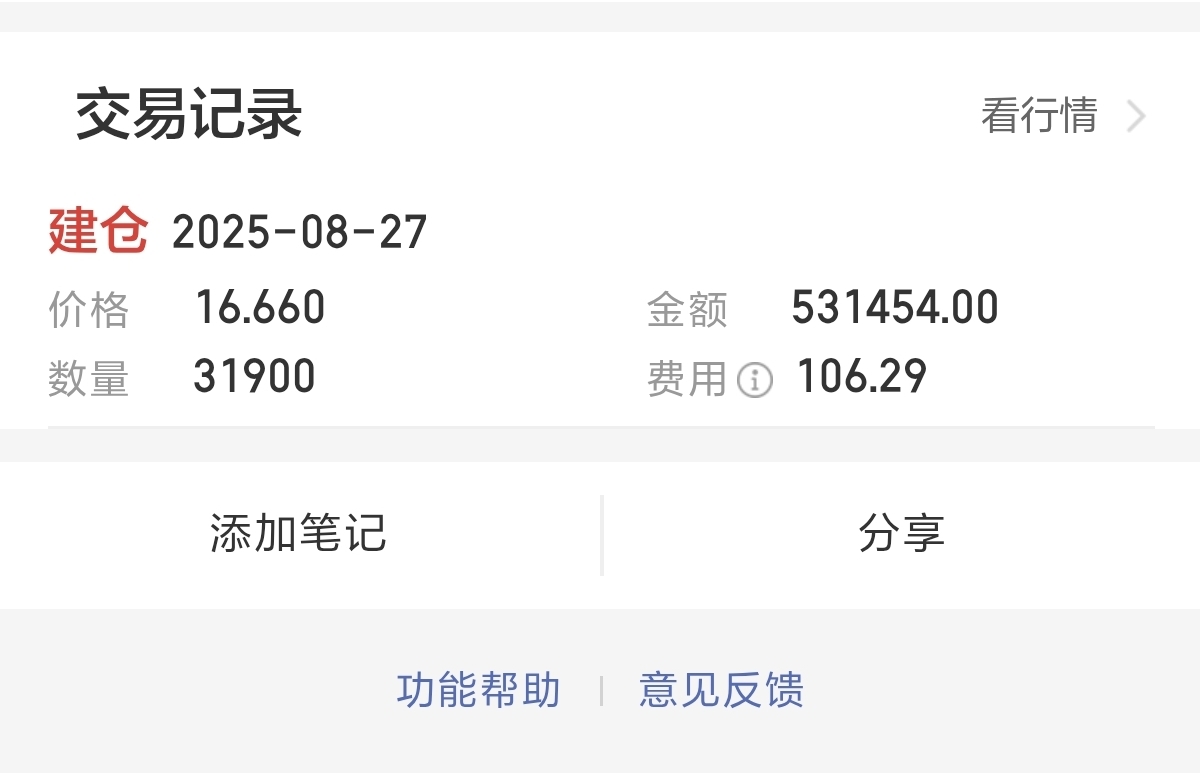The width and height of the screenshot is (1200, 773).
Task: Tap the 分享 button
Action: 902,534
